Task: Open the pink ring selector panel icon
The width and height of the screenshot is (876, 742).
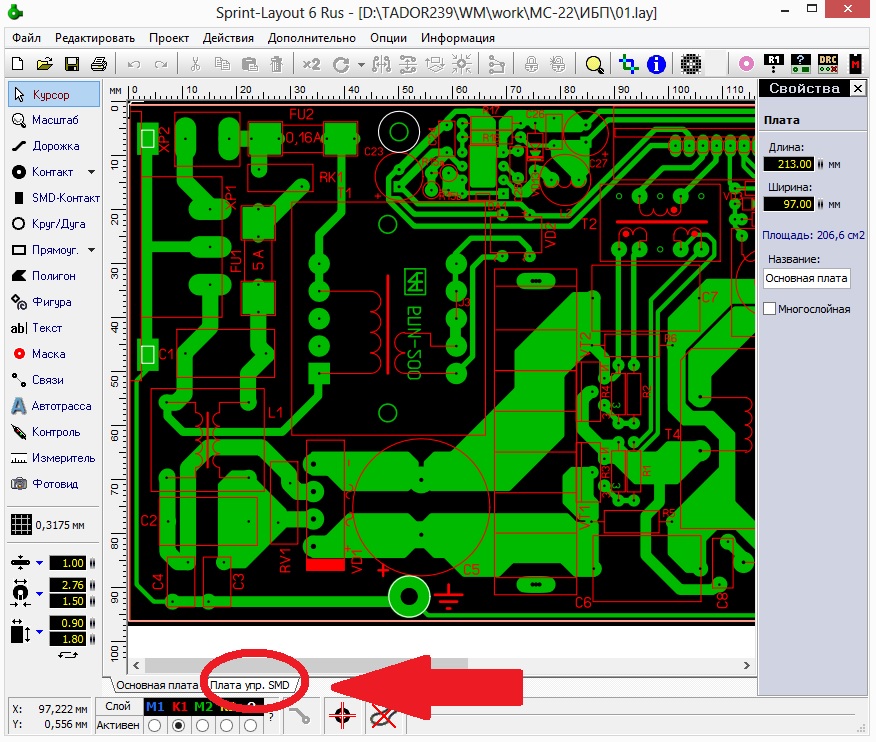Action: pyautogui.click(x=746, y=64)
